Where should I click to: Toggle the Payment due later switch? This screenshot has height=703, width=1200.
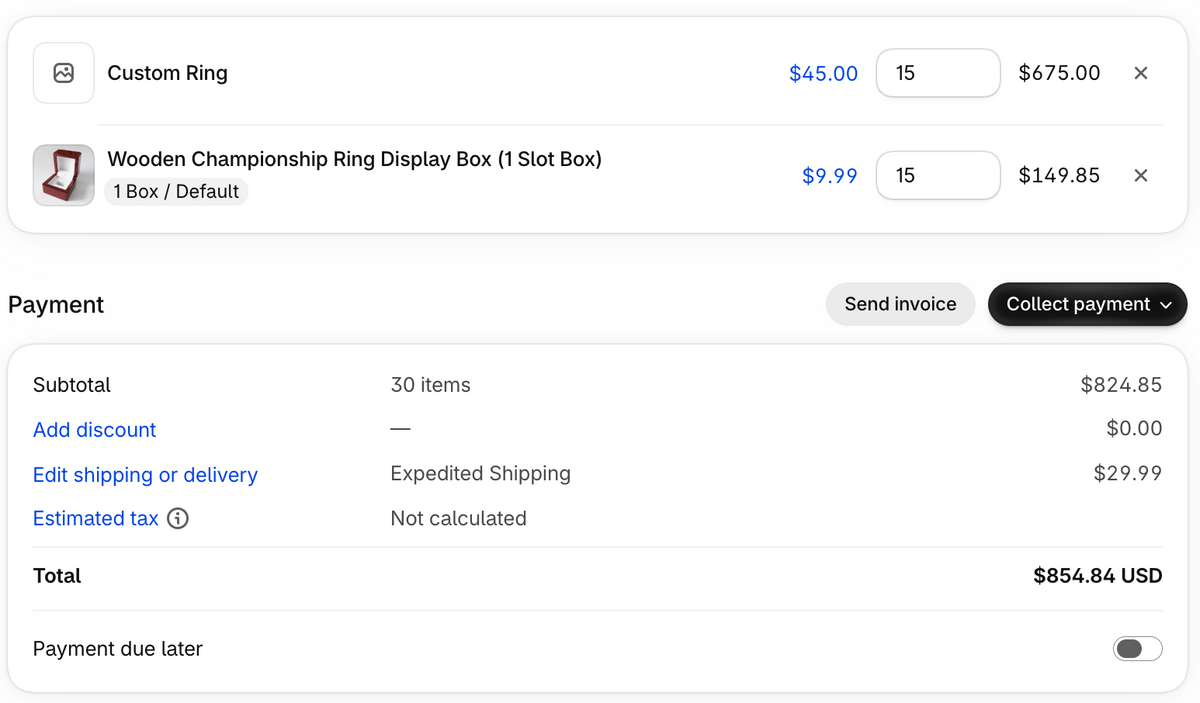(x=1138, y=649)
